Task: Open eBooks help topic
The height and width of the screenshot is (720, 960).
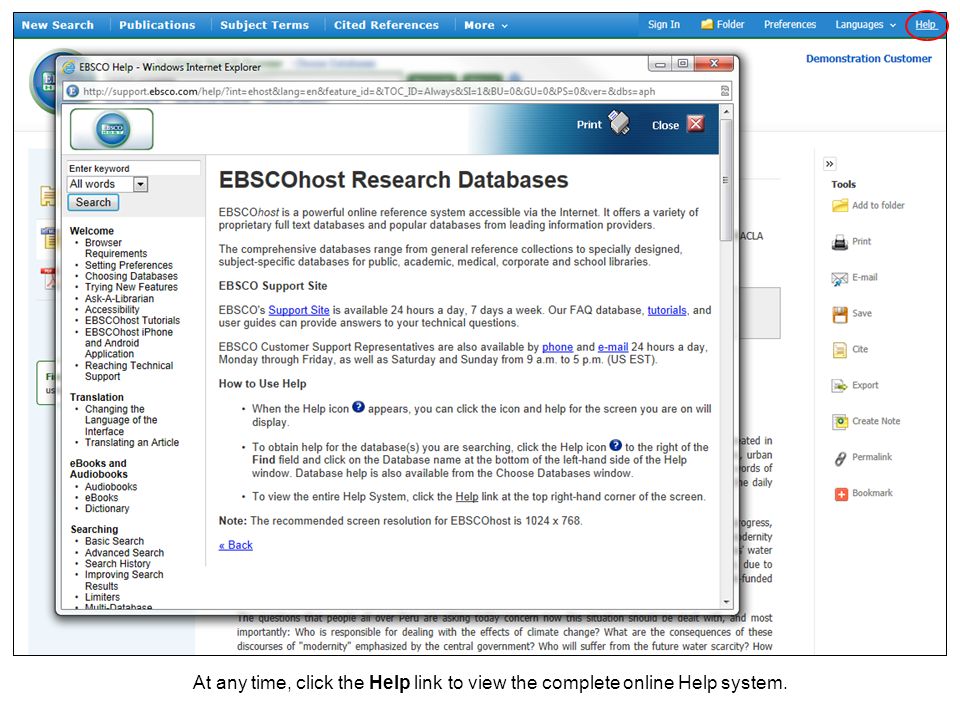Action: [x=102, y=498]
